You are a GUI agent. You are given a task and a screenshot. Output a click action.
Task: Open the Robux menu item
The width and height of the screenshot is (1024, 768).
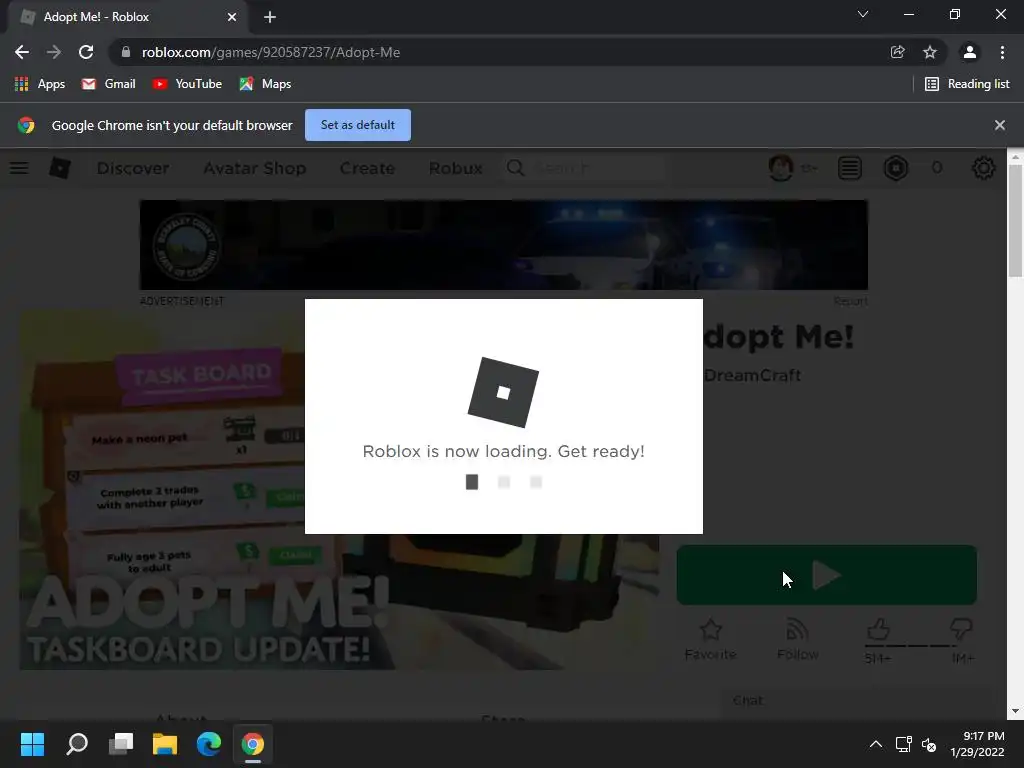click(x=456, y=168)
